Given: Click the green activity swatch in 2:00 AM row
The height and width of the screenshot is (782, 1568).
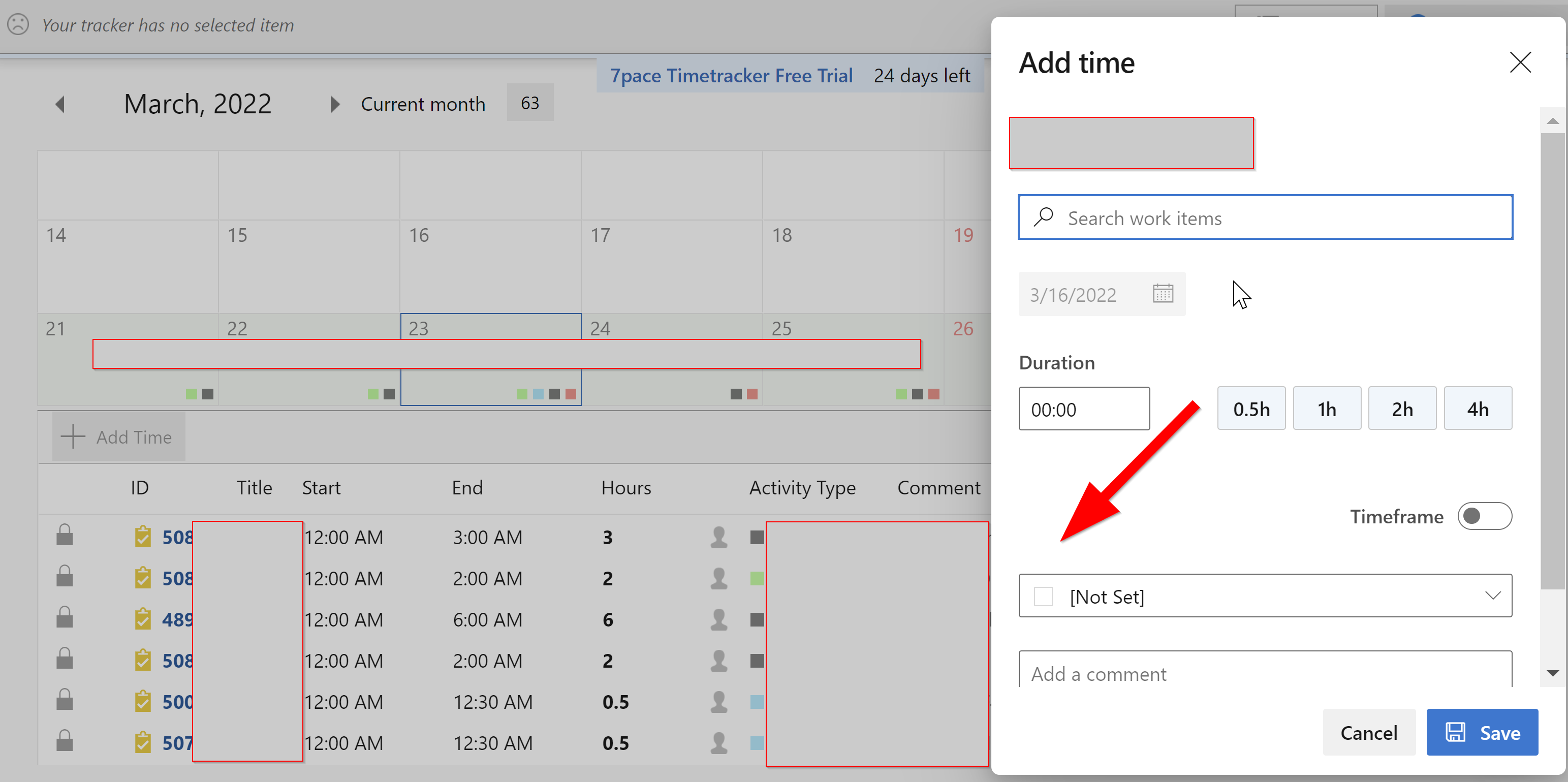Looking at the screenshot, I should 757,578.
